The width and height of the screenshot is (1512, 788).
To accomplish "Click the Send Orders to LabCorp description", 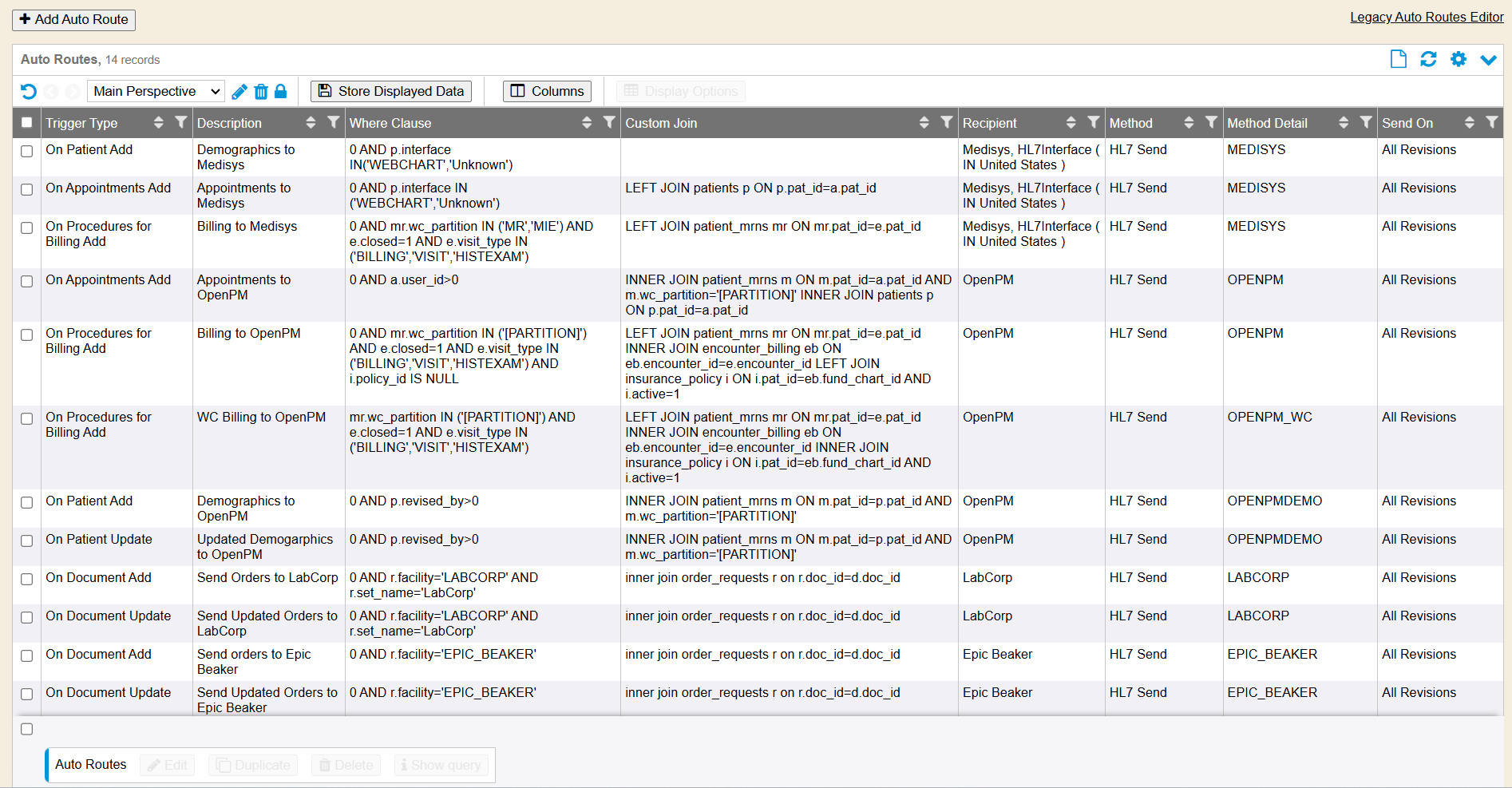I will tap(267, 577).
